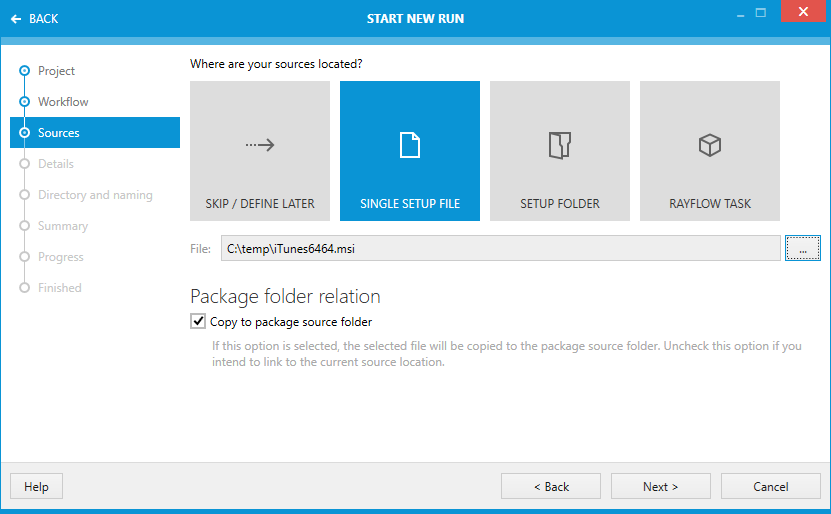Click the Project step circle marker
Image resolution: width=831 pixels, height=514 pixels.
24,71
